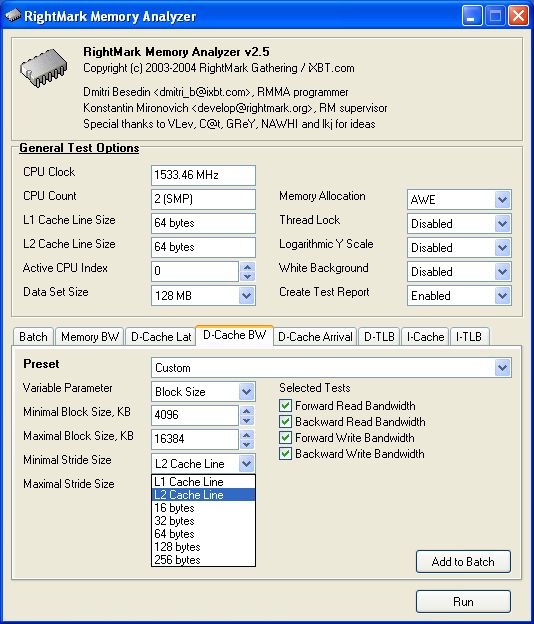Switch to the D-Cache Arrival tab

[x=315, y=337]
